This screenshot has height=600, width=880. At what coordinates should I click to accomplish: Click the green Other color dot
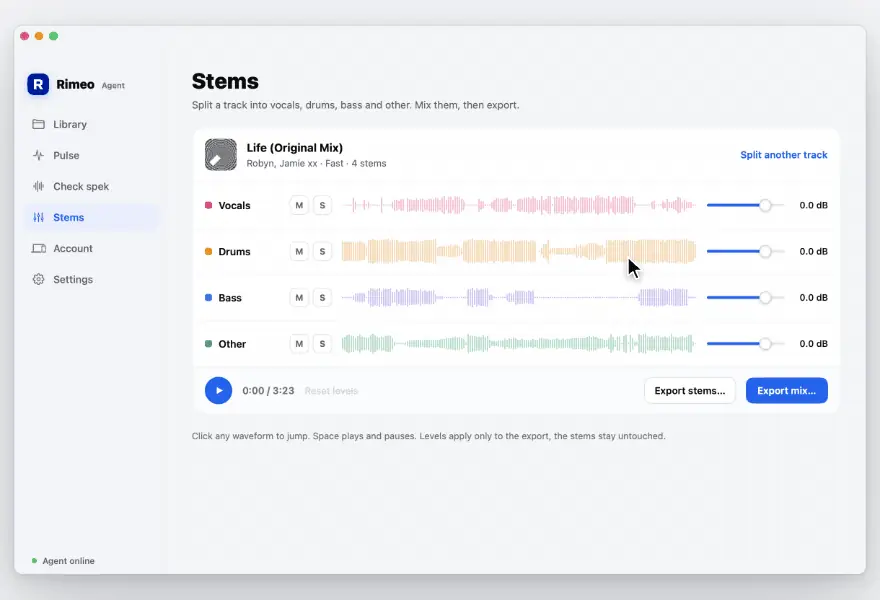[208, 343]
